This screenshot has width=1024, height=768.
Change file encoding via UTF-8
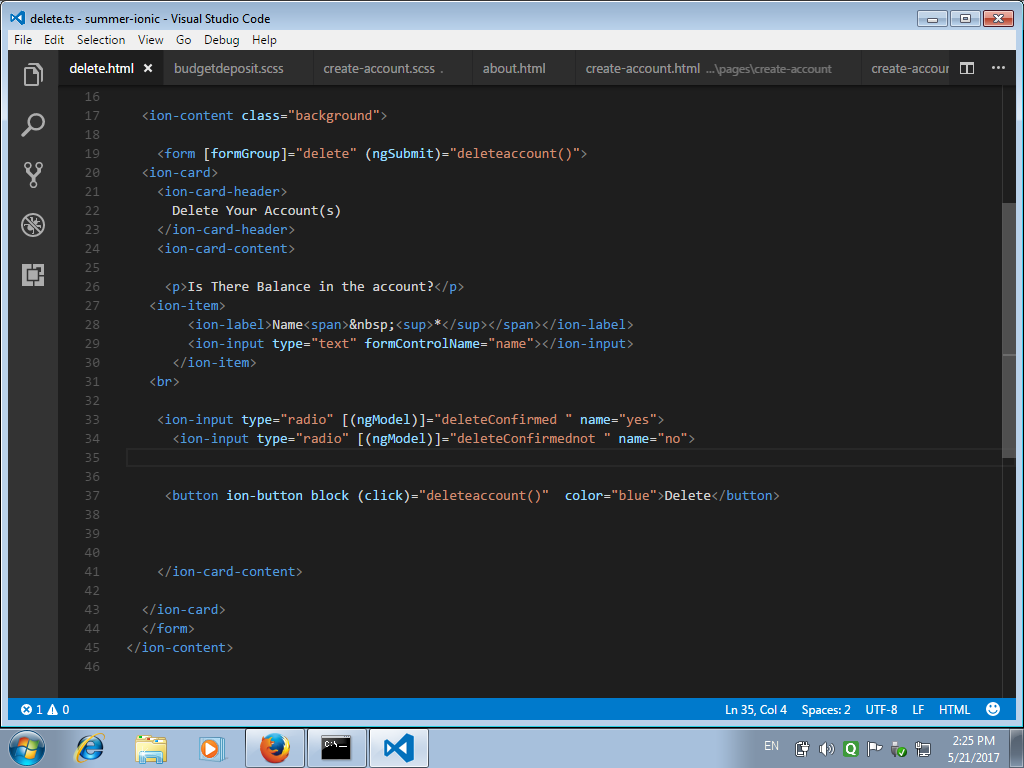pyautogui.click(x=881, y=709)
